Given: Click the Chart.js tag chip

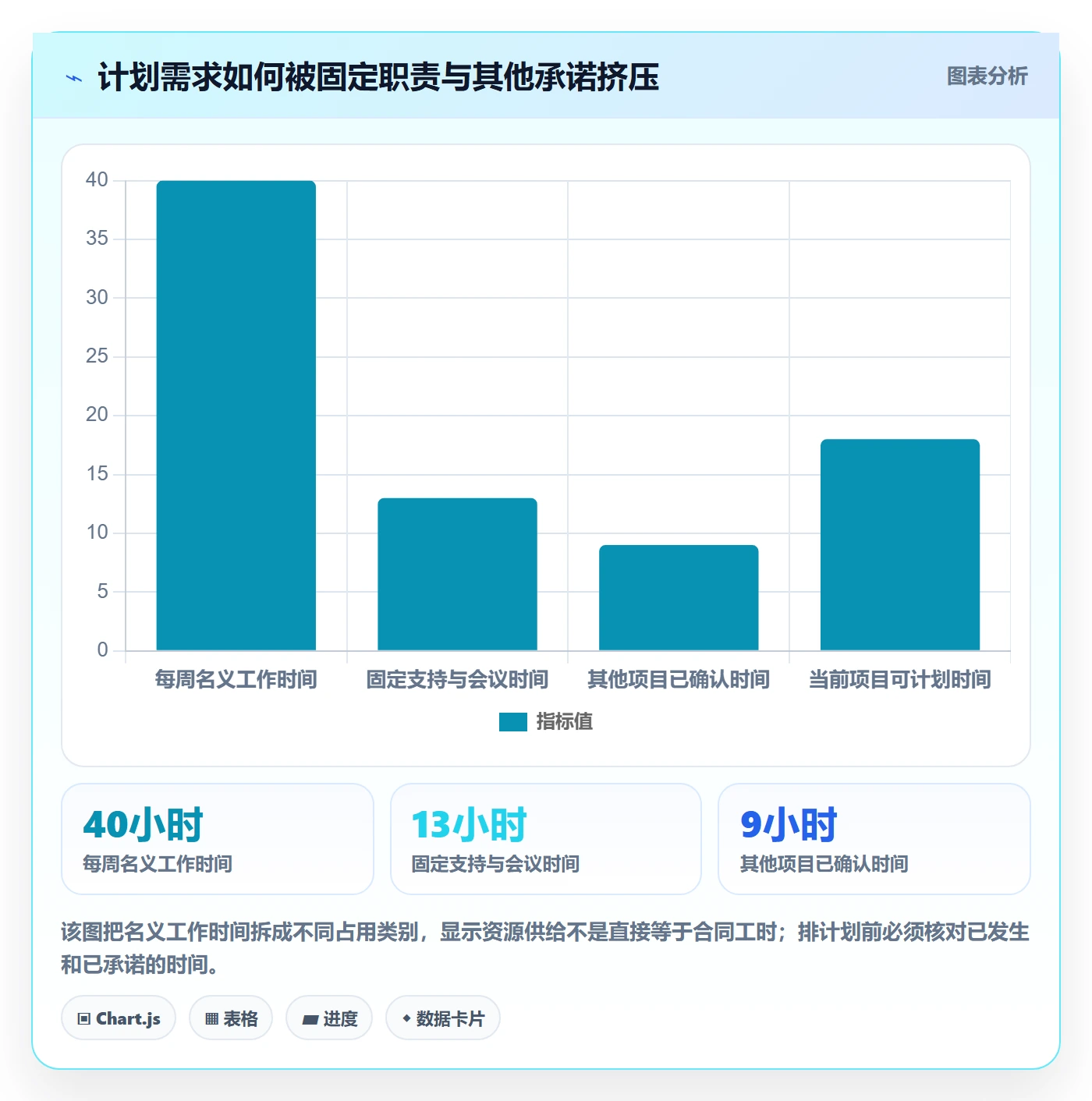Looking at the screenshot, I should (119, 1018).
